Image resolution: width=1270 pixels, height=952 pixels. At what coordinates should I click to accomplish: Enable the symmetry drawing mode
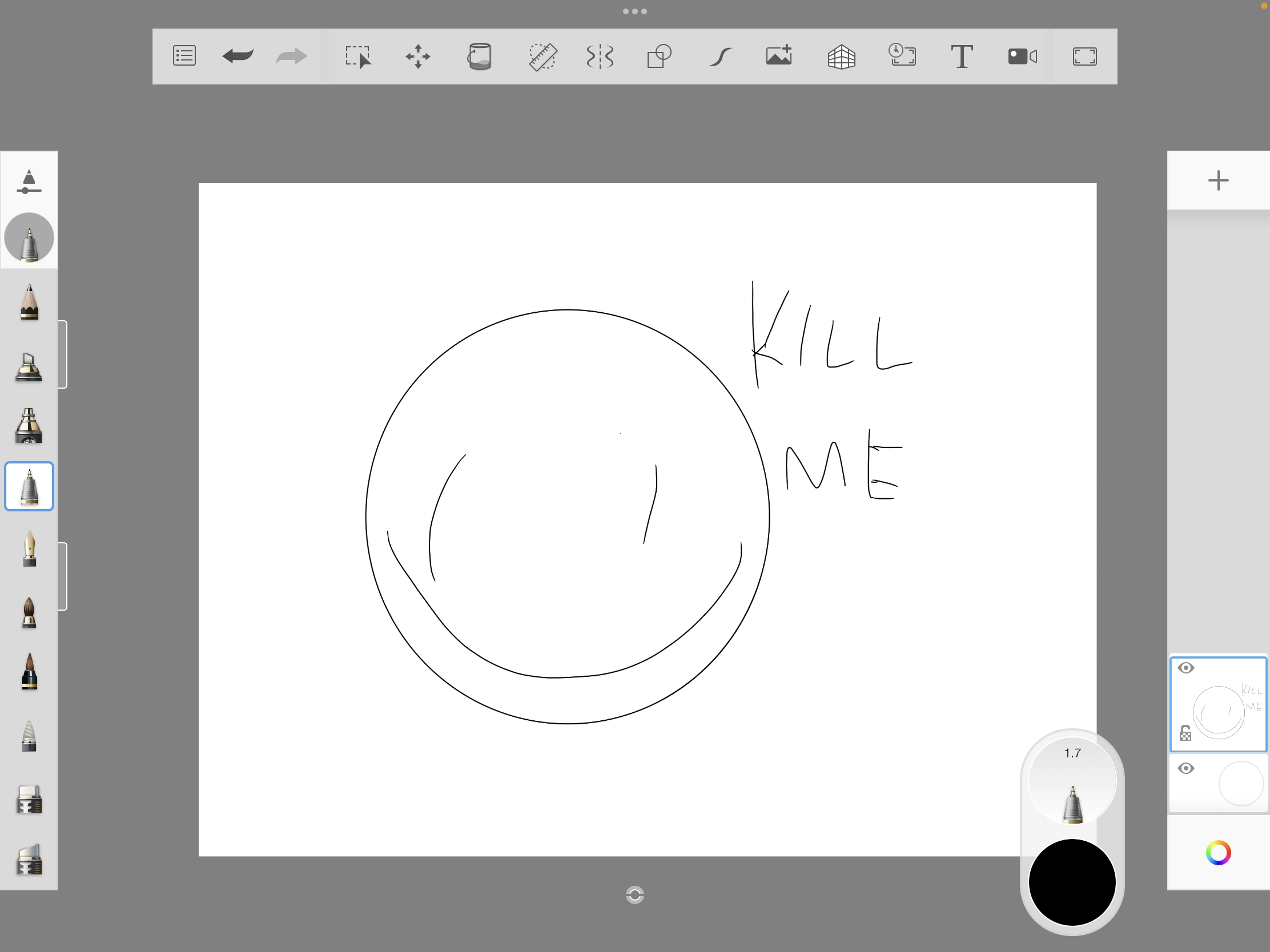[x=600, y=57]
